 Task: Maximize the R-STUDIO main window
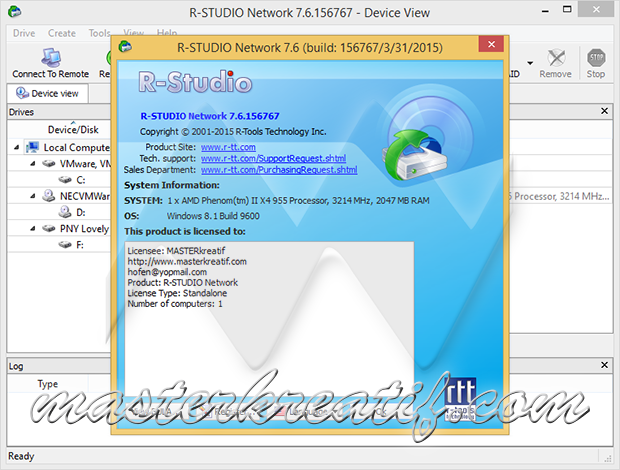(567, 10)
